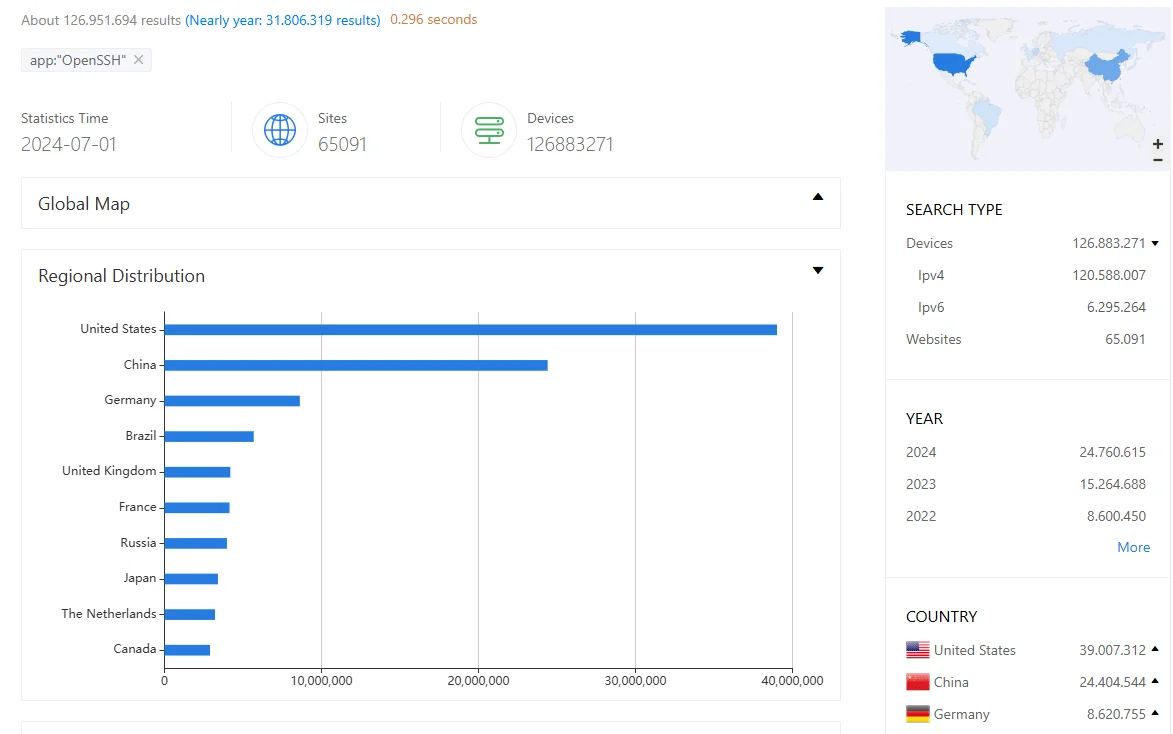Expand Germany country entry arrow
Viewport: 1173px width, 734px height.
(x=1155, y=713)
